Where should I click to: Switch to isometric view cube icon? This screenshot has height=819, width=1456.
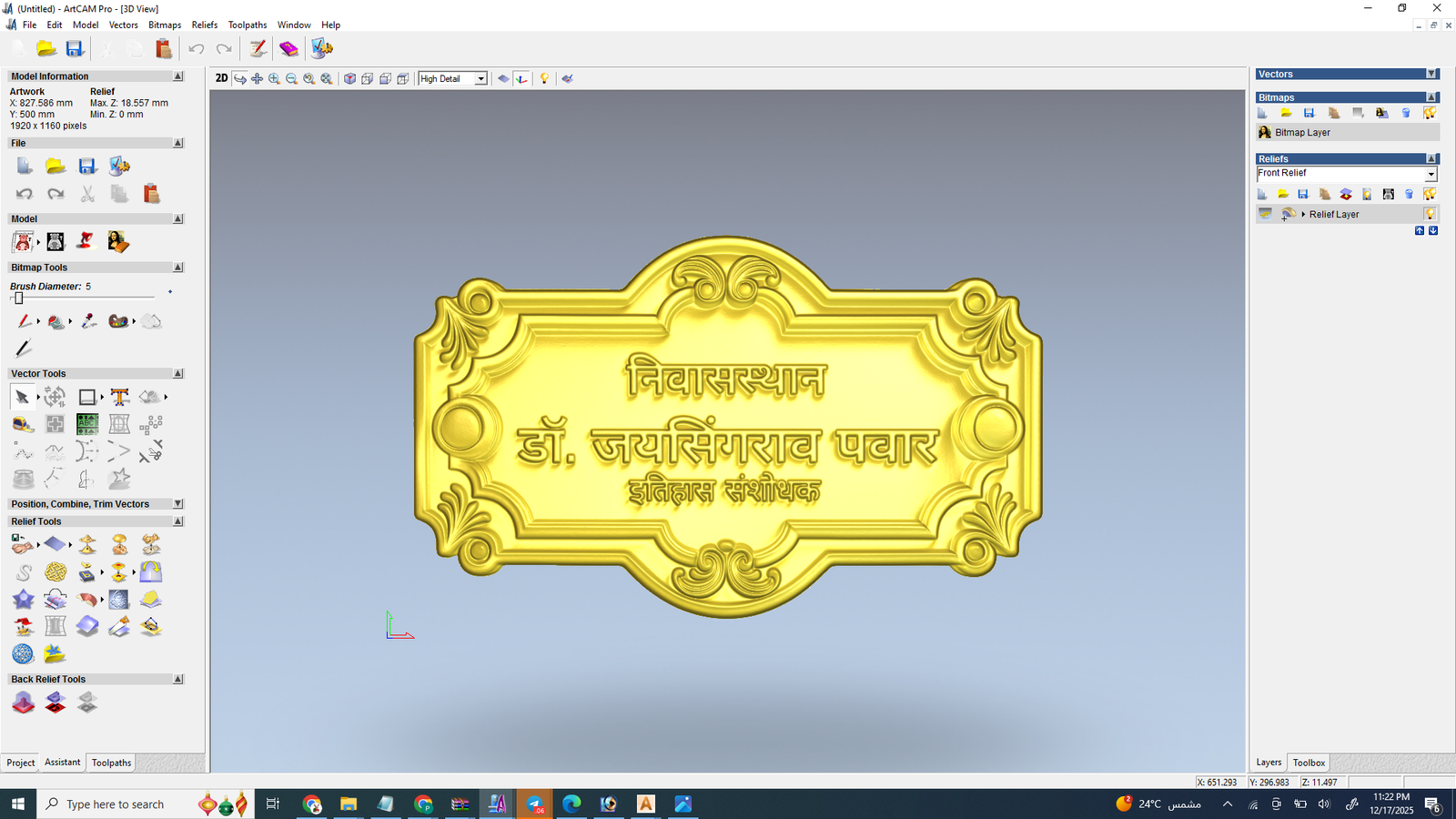pos(349,79)
